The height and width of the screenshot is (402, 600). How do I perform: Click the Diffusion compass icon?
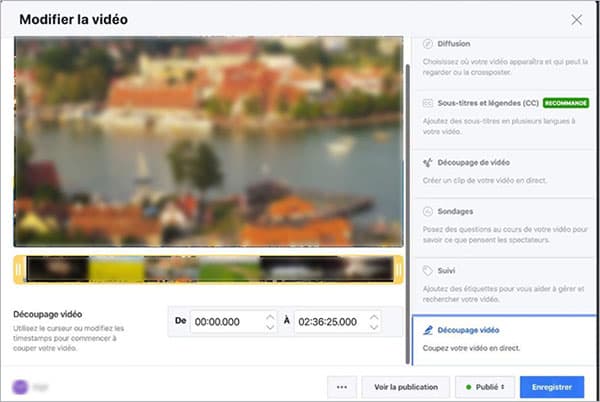(x=427, y=44)
